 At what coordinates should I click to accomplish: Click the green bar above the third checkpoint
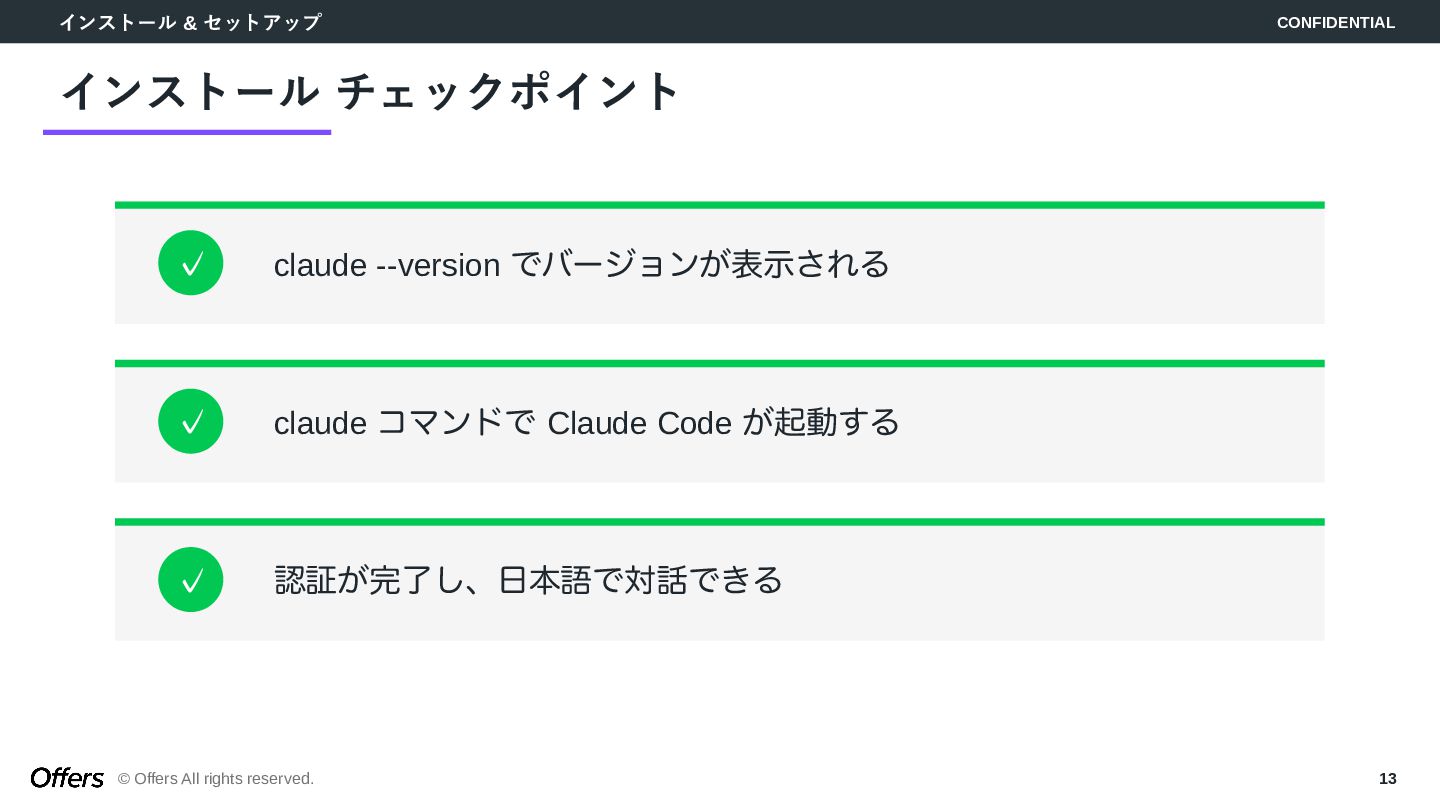(719, 522)
